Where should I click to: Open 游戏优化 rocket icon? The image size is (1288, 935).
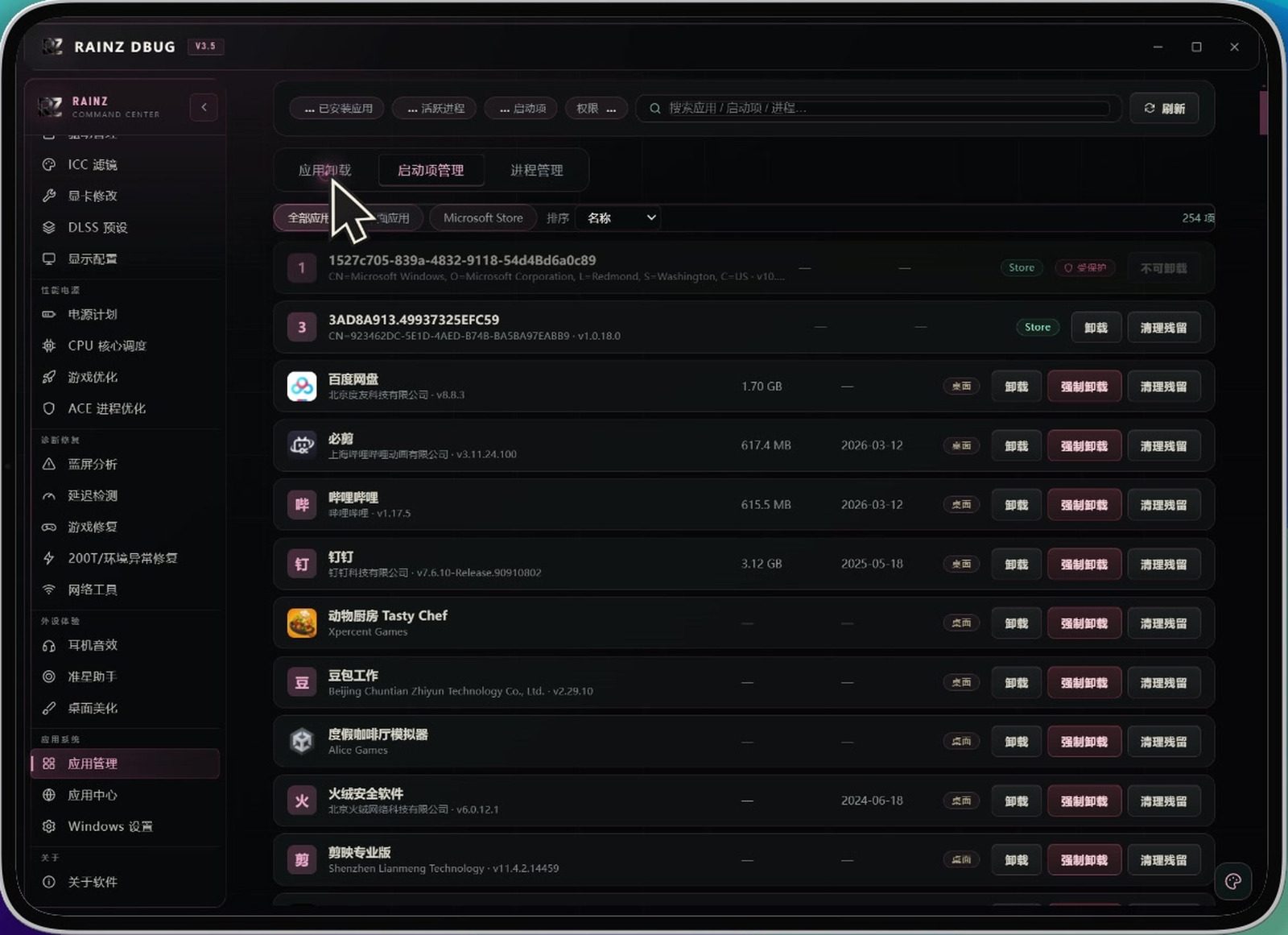coord(49,377)
